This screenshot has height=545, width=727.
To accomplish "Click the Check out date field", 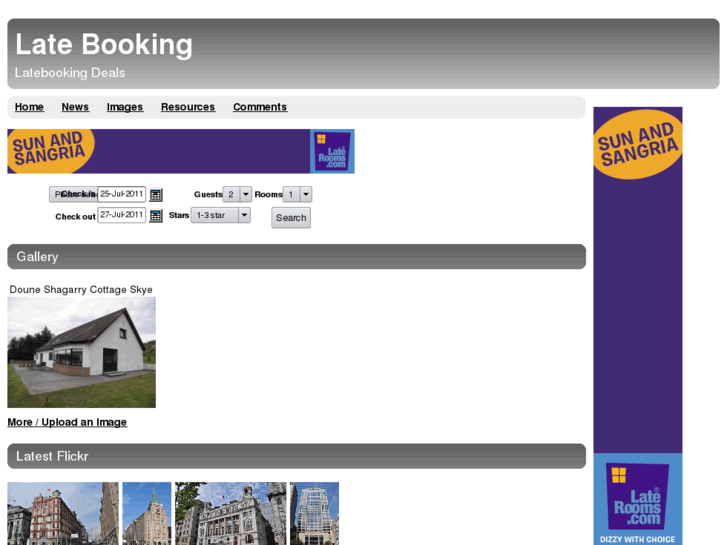I will [x=121, y=215].
